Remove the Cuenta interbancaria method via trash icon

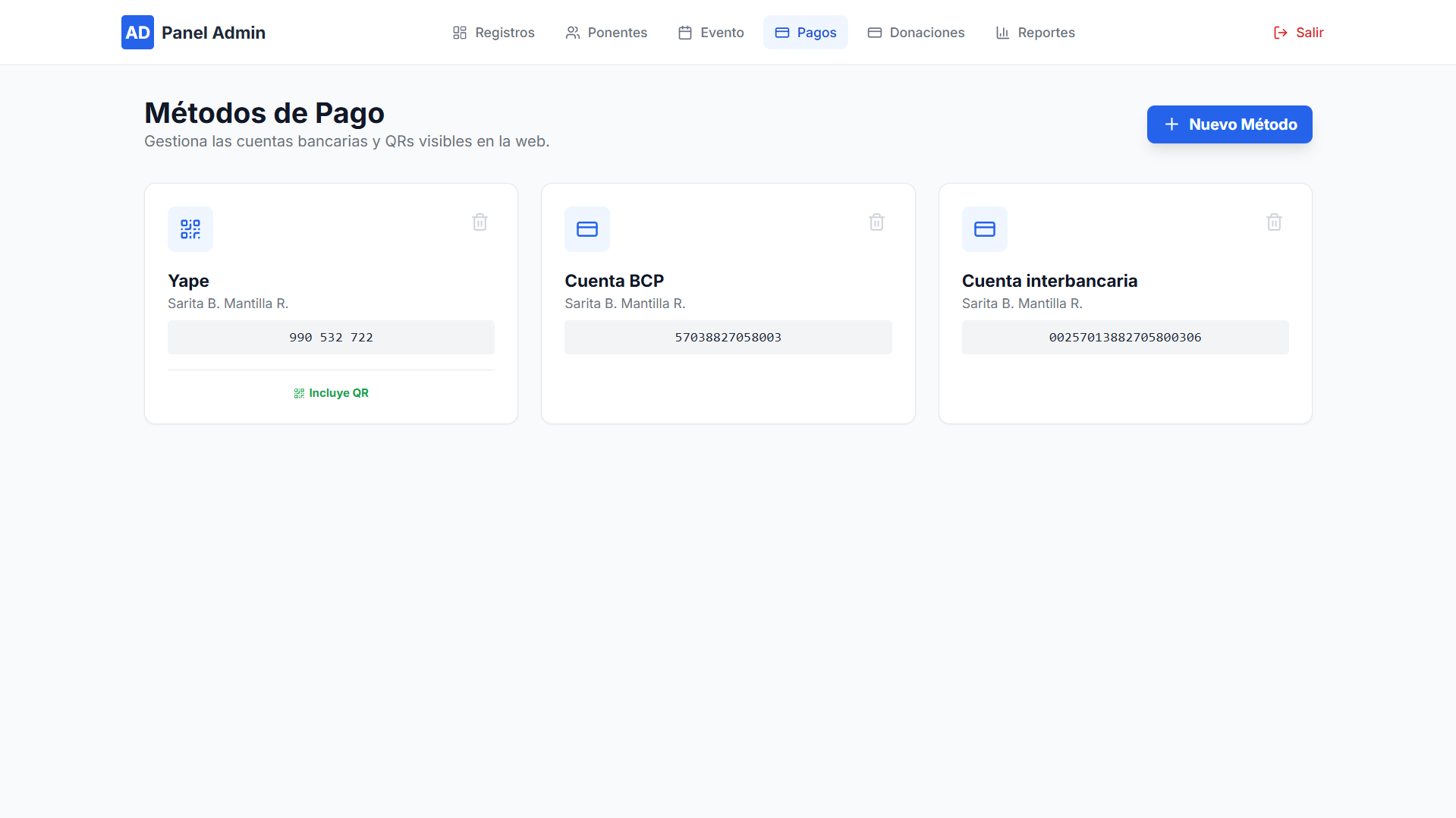pos(1274,222)
